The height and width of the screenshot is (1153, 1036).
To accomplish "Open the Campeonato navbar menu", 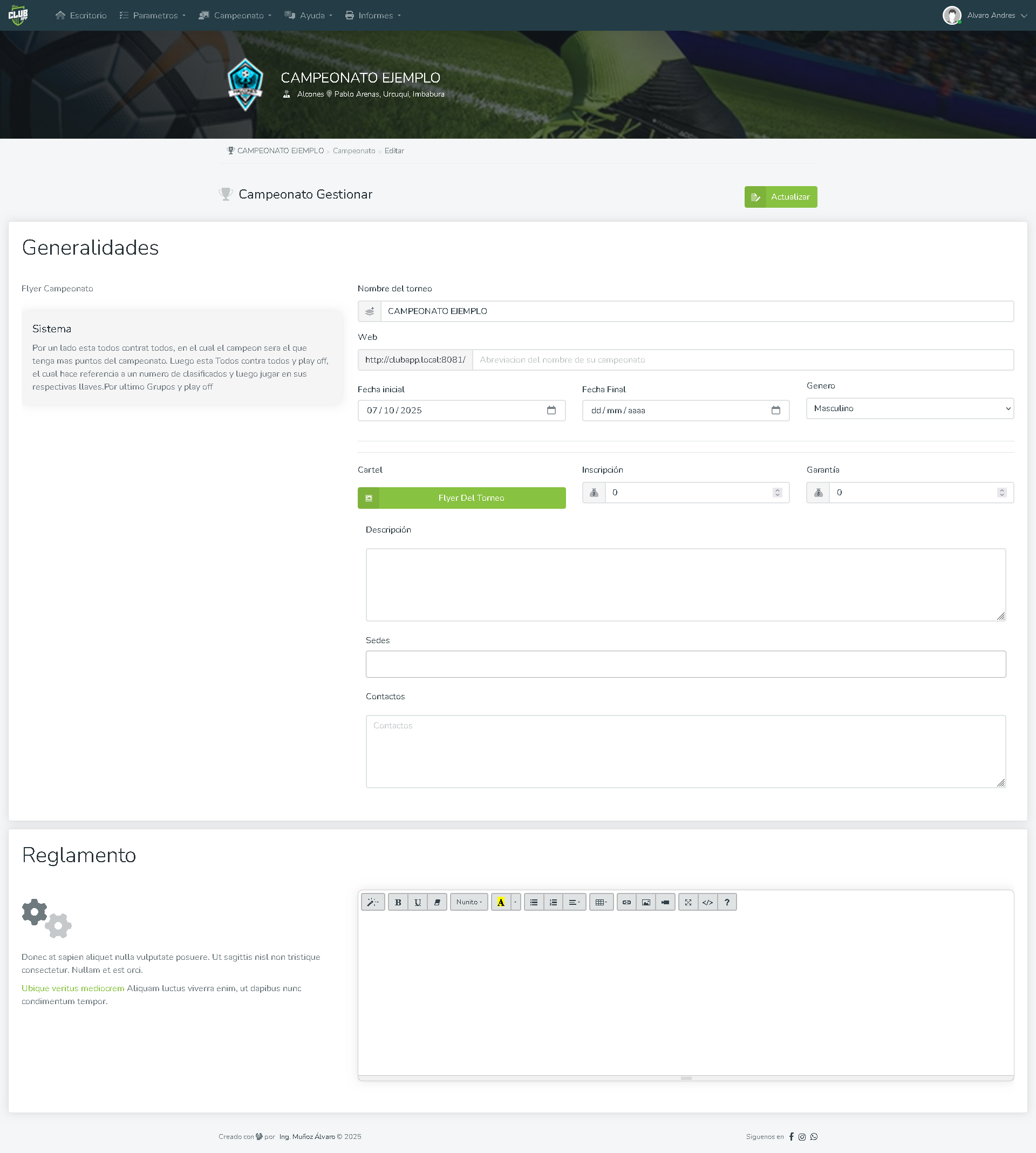I will coord(235,15).
